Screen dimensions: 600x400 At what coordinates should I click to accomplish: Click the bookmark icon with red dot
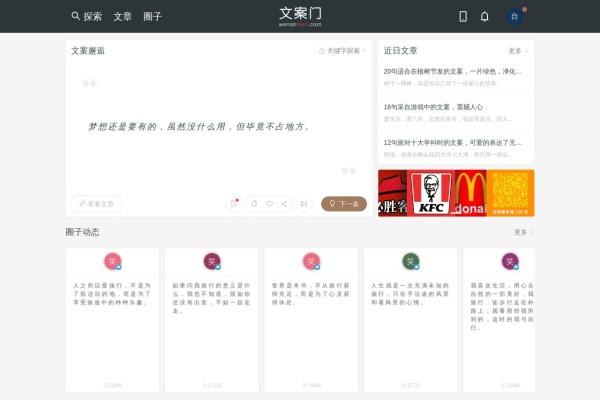click(234, 204)
